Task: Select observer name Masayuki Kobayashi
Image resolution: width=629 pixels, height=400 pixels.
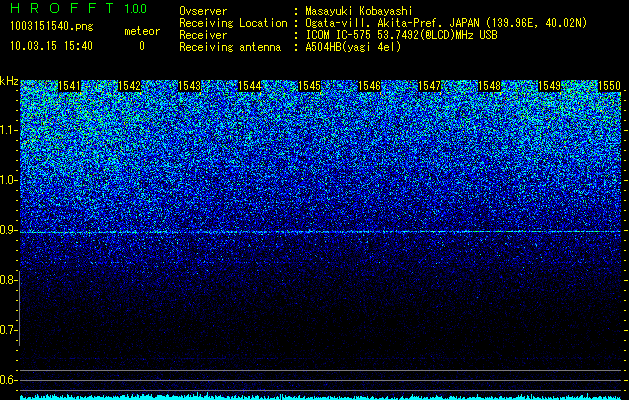Action: pyautogui.click(x=359, y=11)
